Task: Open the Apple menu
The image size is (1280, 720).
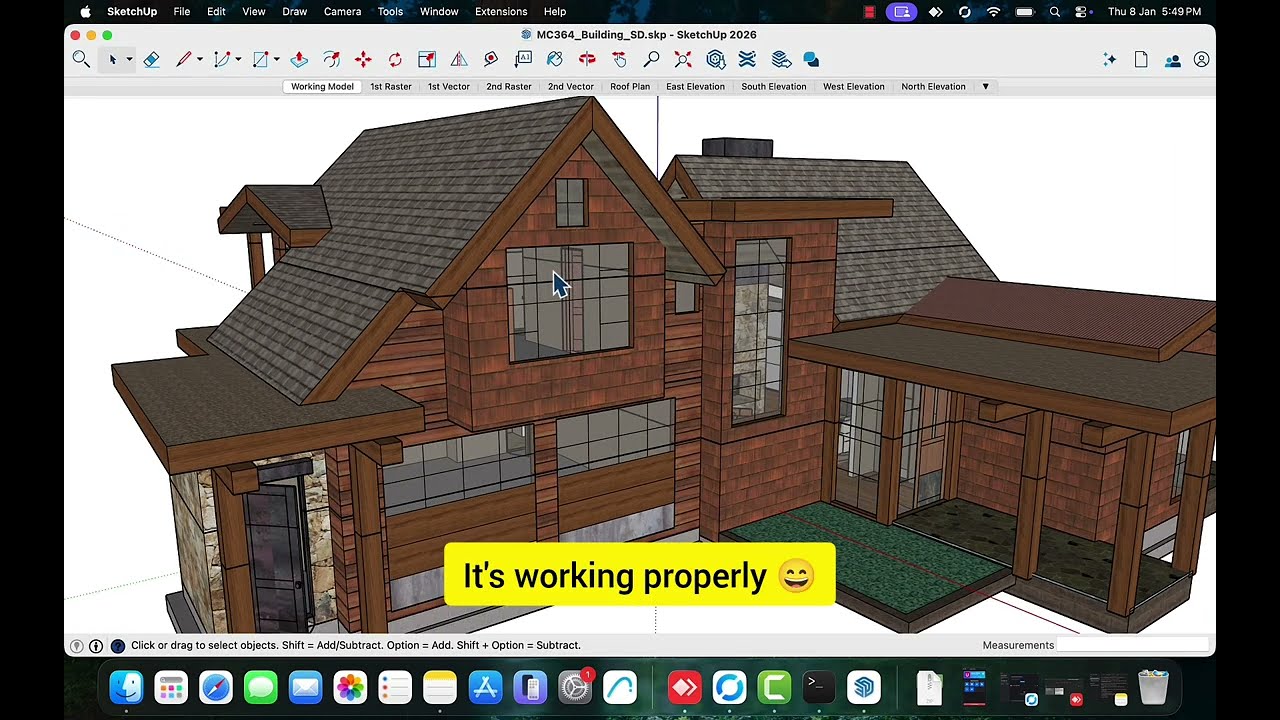Action: pos(85,12)
